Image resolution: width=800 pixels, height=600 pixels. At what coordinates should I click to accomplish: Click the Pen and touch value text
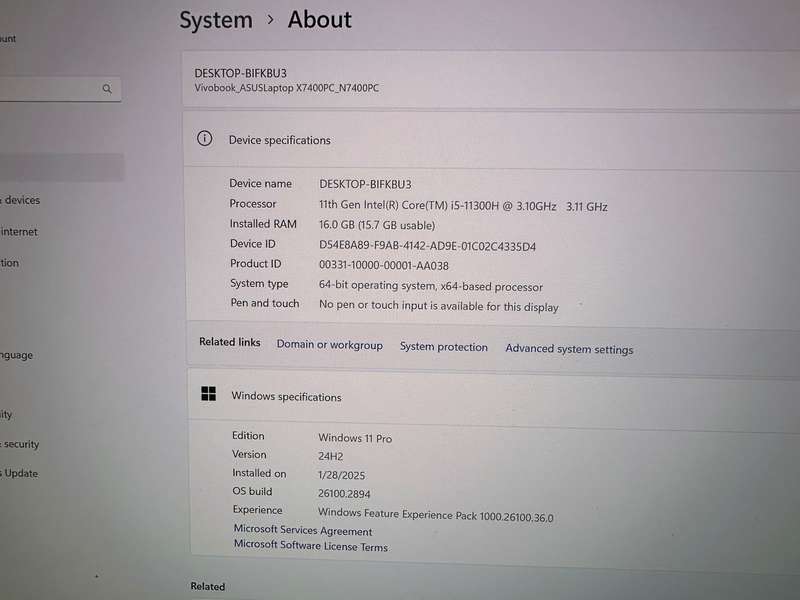coord(439,306)
